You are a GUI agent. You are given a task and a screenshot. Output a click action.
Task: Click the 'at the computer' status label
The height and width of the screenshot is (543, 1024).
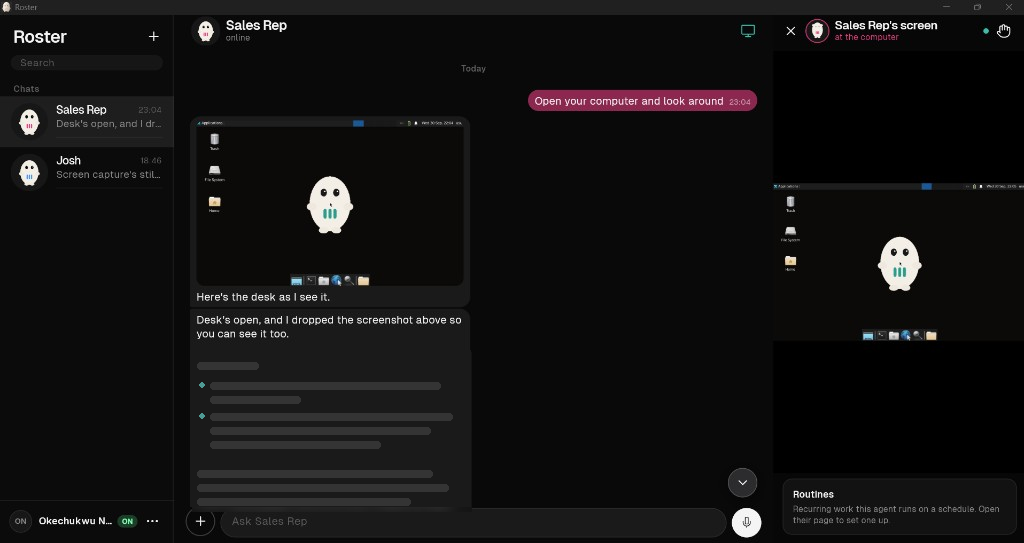point(867,37)
